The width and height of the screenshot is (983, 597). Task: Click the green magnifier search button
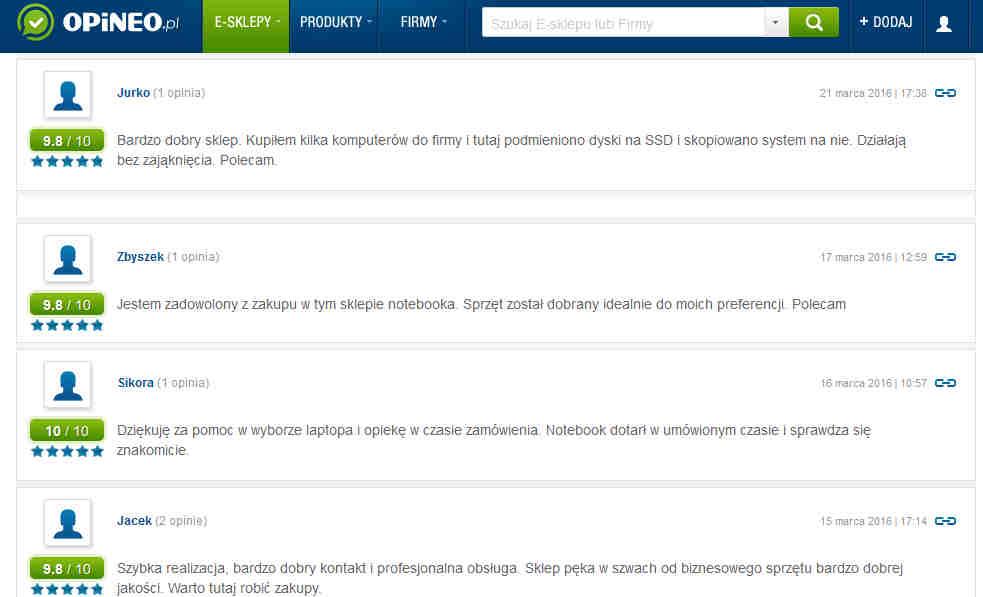click(813, 23)
